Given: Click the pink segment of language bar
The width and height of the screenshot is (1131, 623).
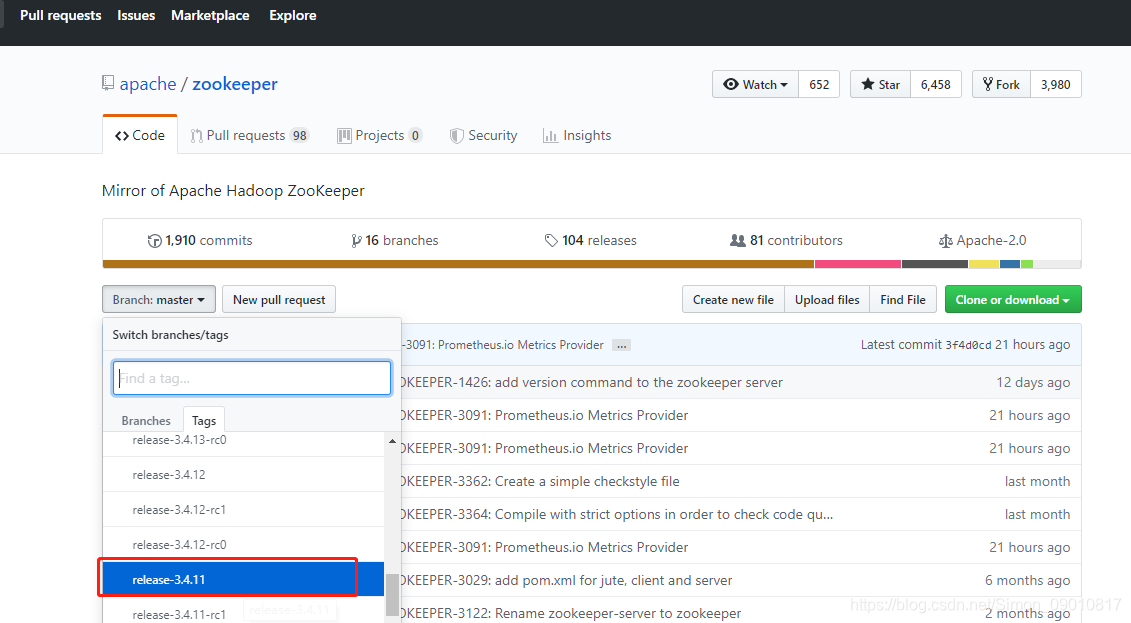Looking at the screenshot, I should 858,264.
